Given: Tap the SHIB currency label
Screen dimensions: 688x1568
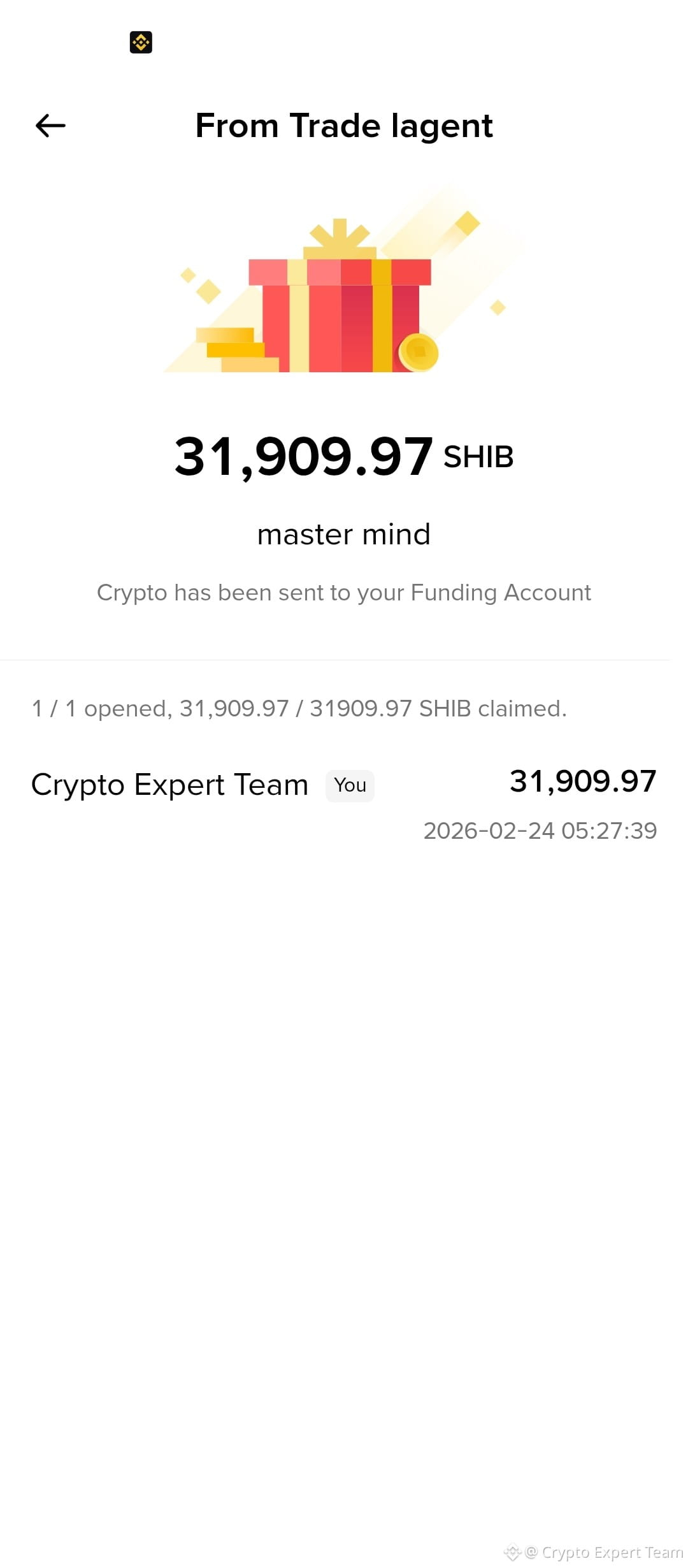Looking at the screenshot, I should pyautogui.click(x=478, y=457).
